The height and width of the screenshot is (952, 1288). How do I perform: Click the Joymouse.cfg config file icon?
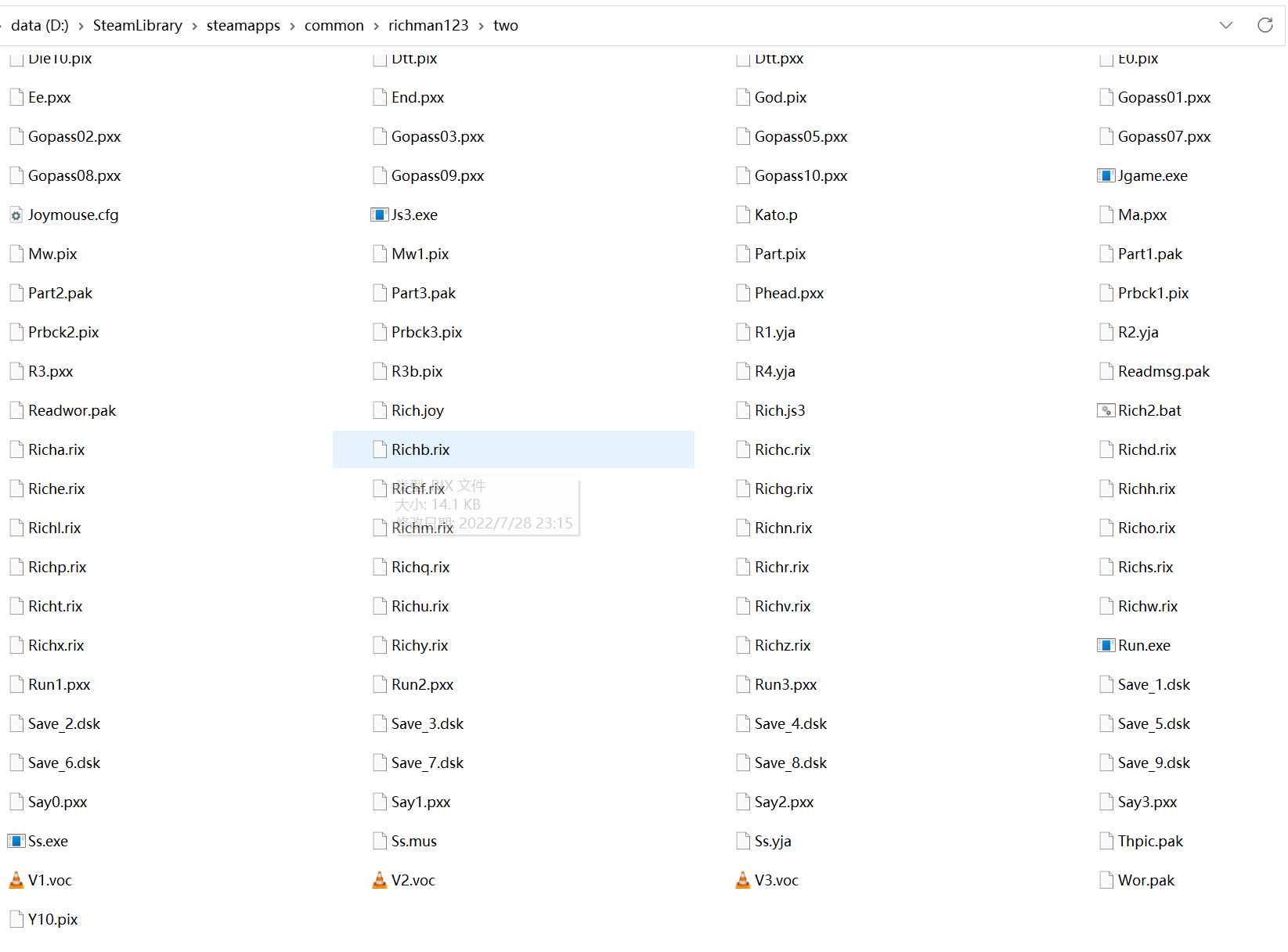[16, 215]
